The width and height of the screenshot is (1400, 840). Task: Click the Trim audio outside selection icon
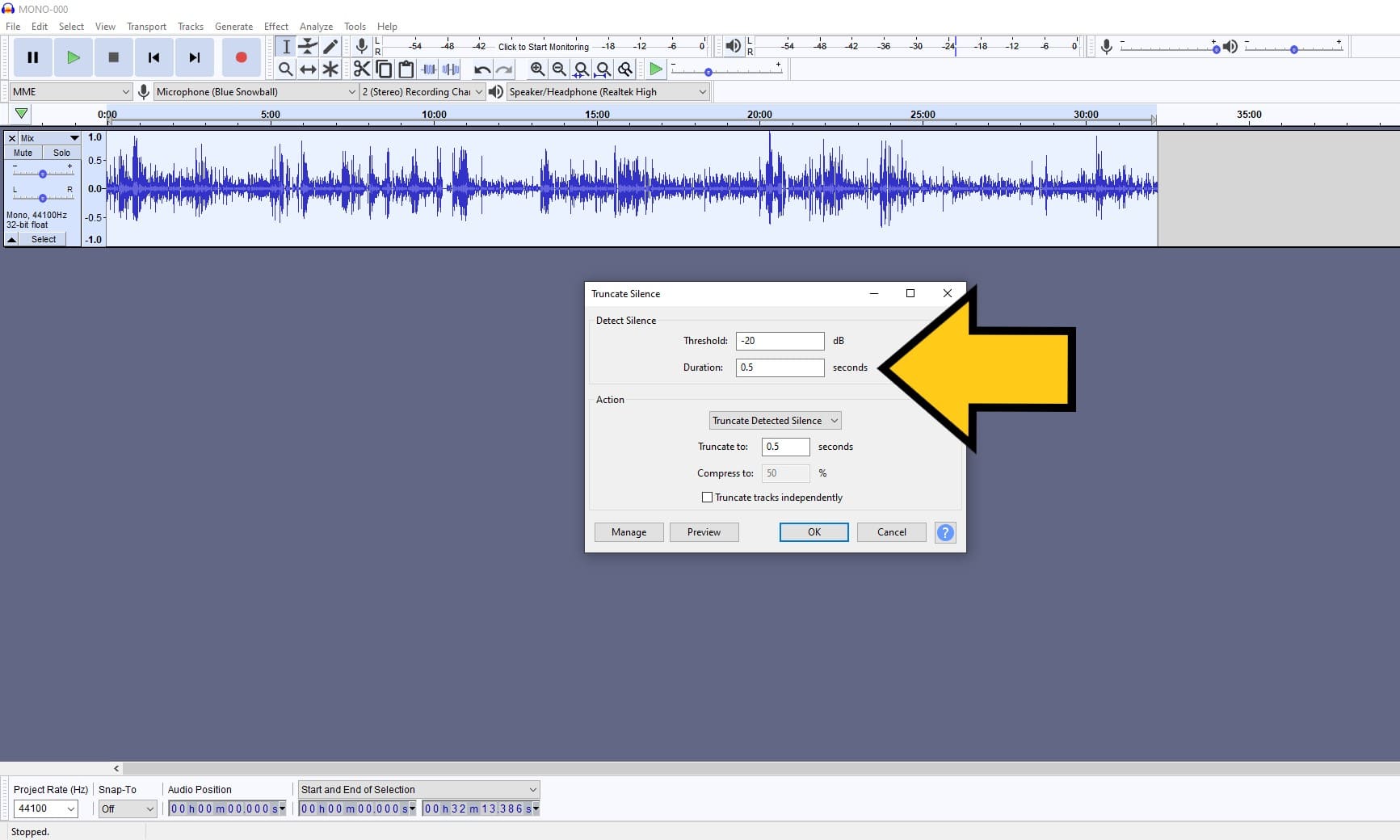point(428,69)
